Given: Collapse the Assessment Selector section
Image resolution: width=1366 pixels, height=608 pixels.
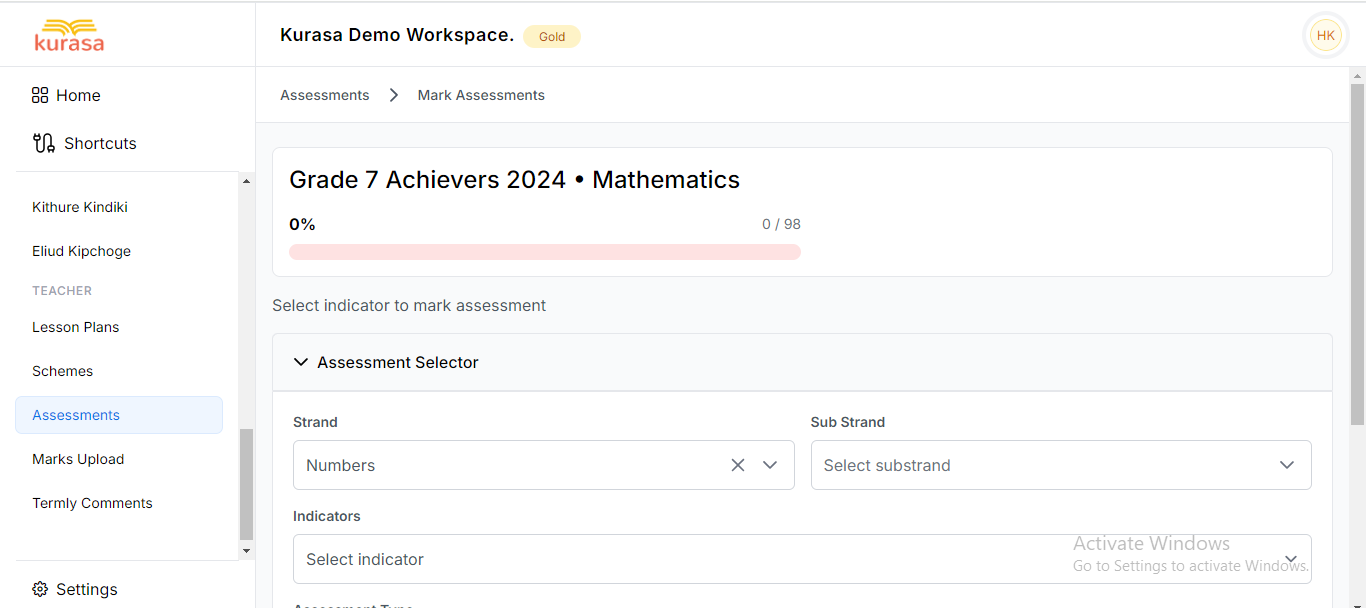Looking at the screenshot, I should [x=301, y=362].
